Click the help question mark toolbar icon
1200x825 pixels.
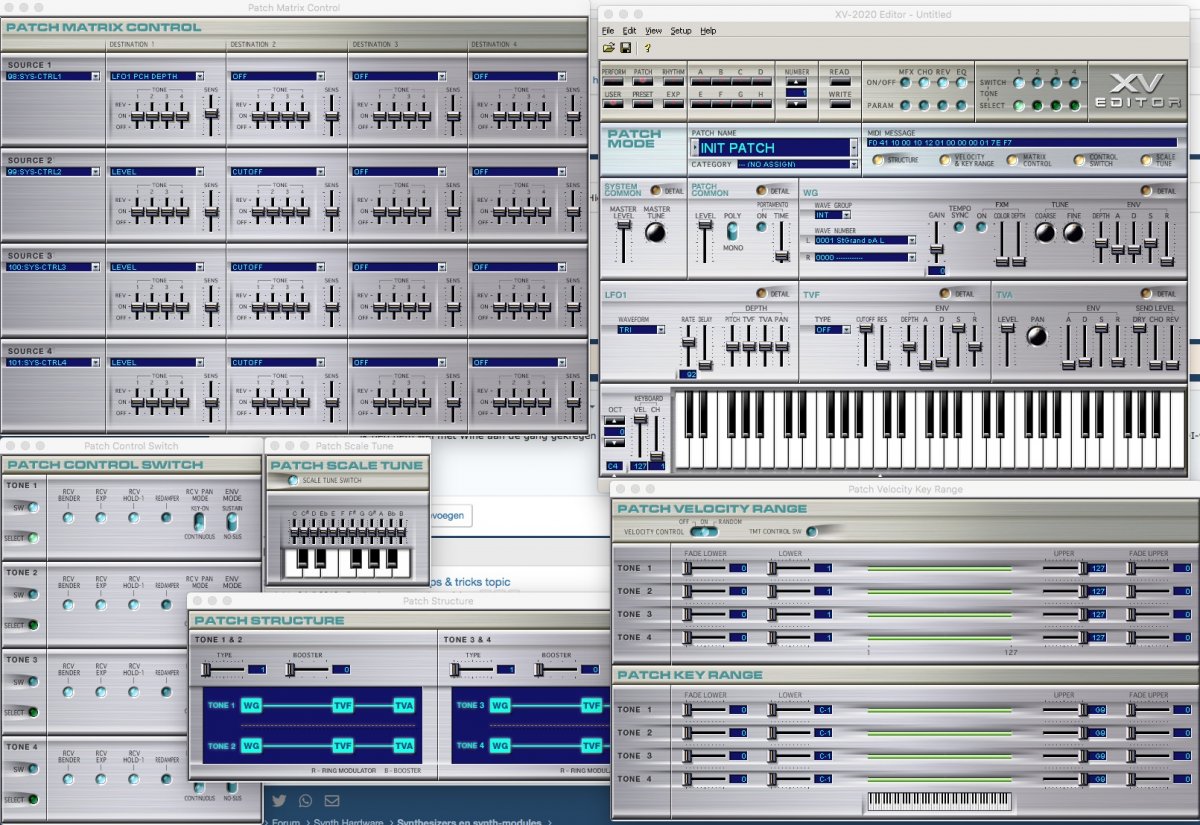tap(647, 47)
